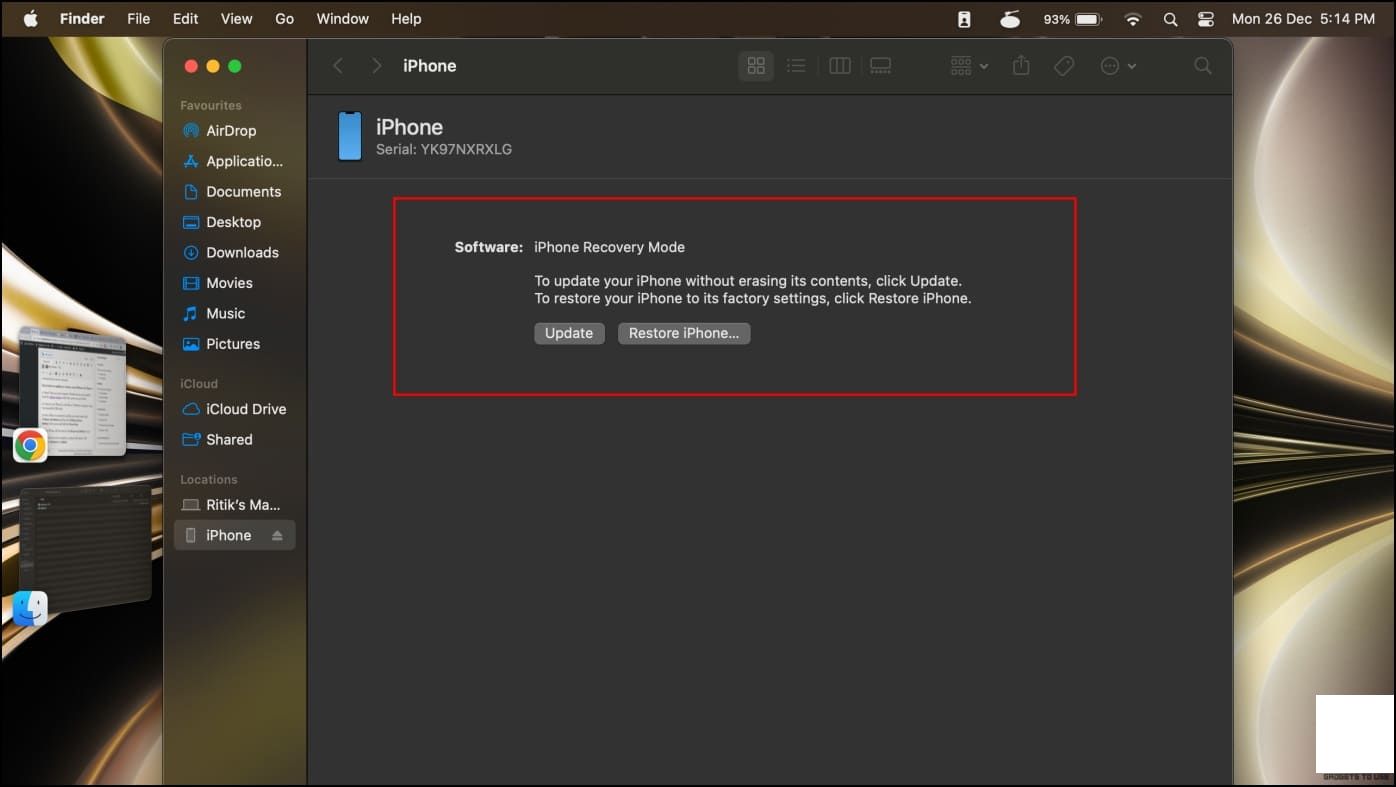Open the Window menu
The width and height of the screenshot is (1396, 787).
(342, 19)
